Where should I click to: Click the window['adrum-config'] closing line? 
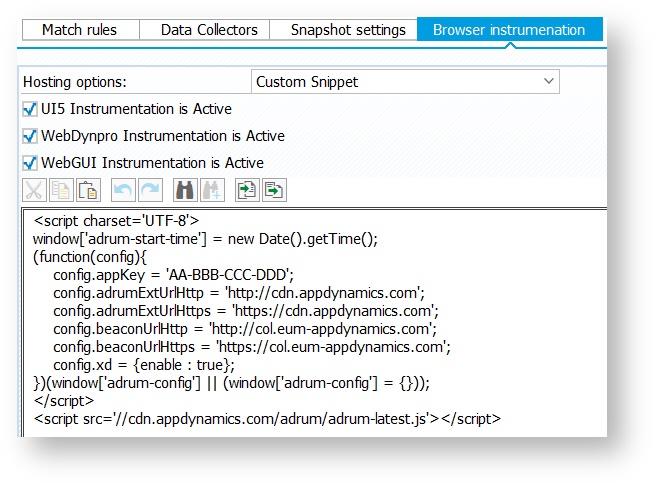[x=231, y=383]
